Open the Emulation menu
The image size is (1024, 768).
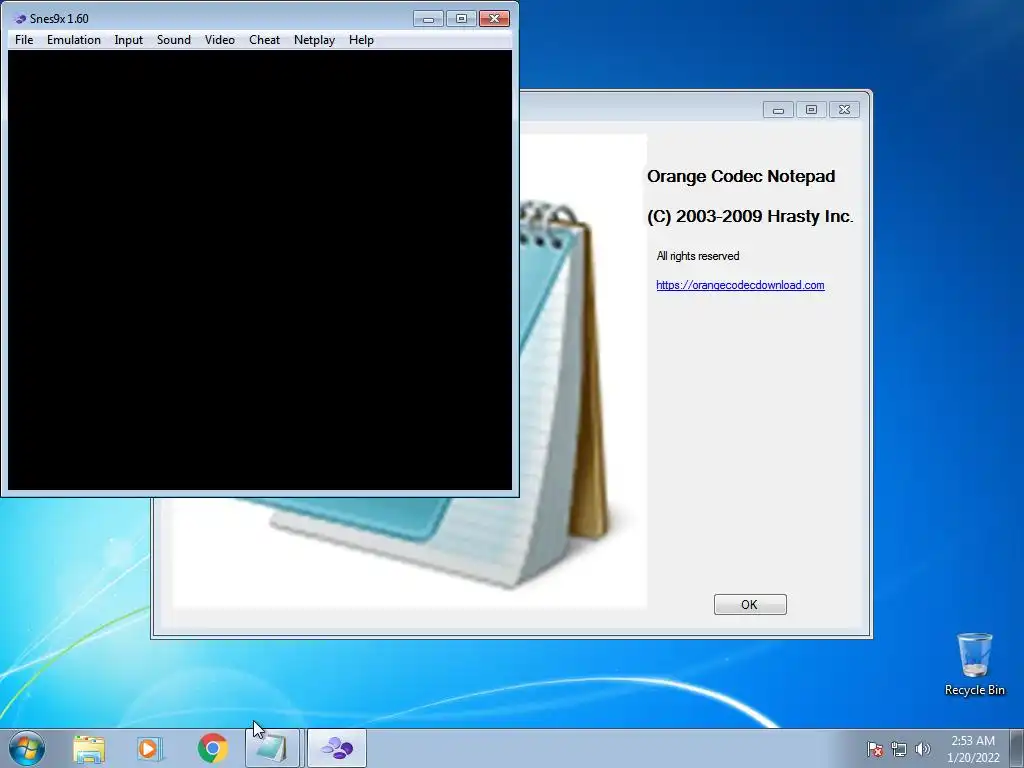coord(74,40)
